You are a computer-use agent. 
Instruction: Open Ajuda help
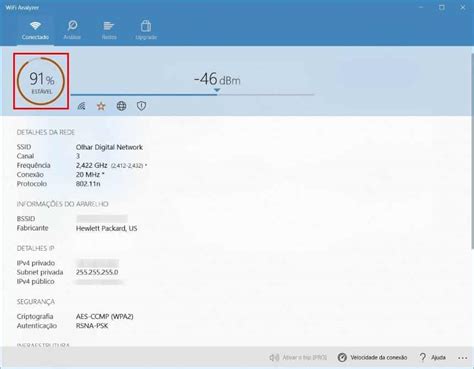(x=432, y=357)
